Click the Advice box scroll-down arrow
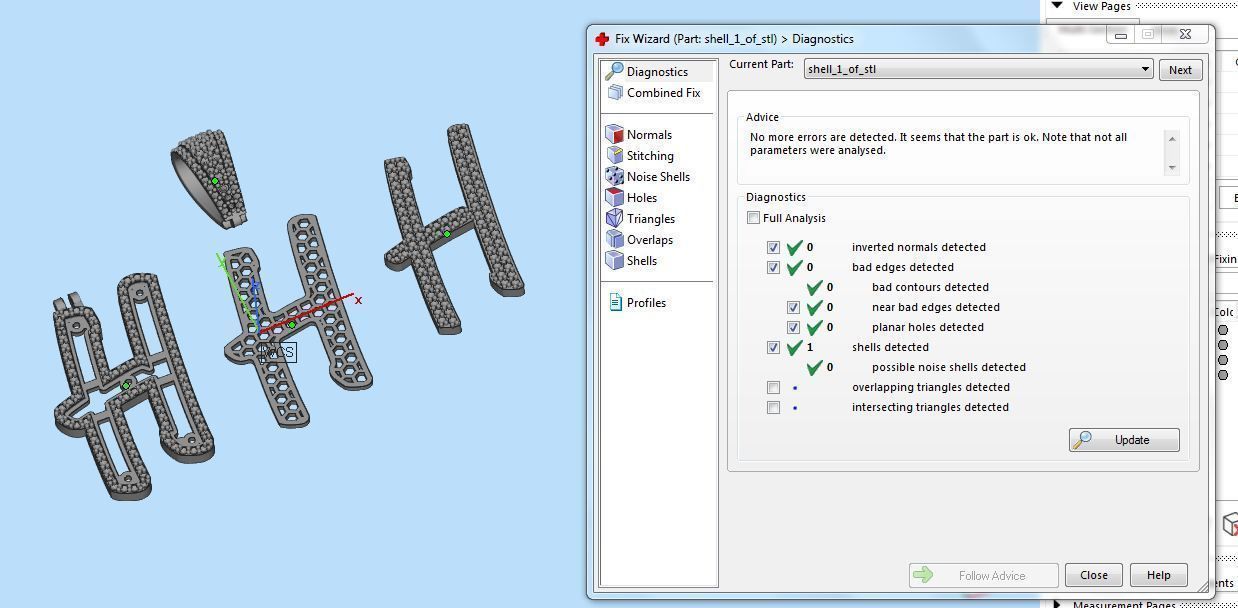Screen dimensions: 1238x608 1172,167
